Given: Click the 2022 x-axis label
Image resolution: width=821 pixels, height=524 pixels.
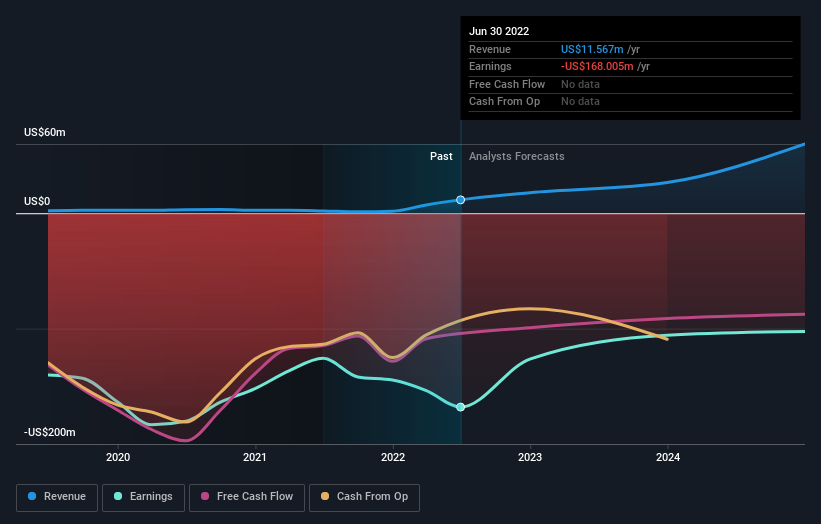Looking at the screenshot, I should [393, 457].
